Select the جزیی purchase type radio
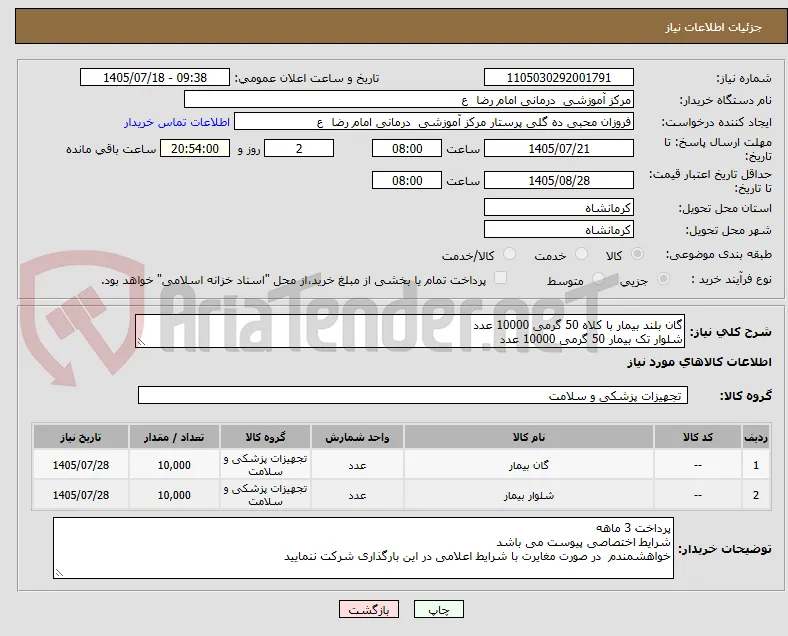The width and height of the screenshot is (788, 636). tap(663, 279)
